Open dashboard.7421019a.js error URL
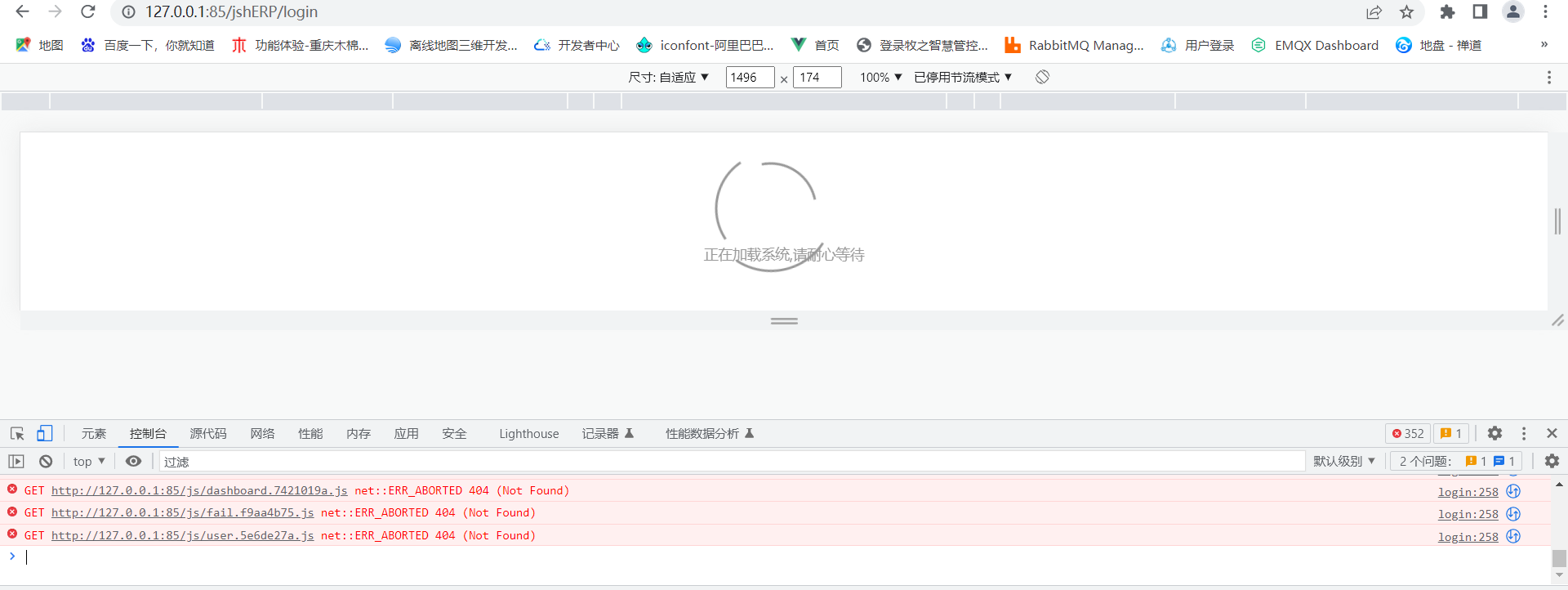 pyautogui.click(x=199, y=490)
